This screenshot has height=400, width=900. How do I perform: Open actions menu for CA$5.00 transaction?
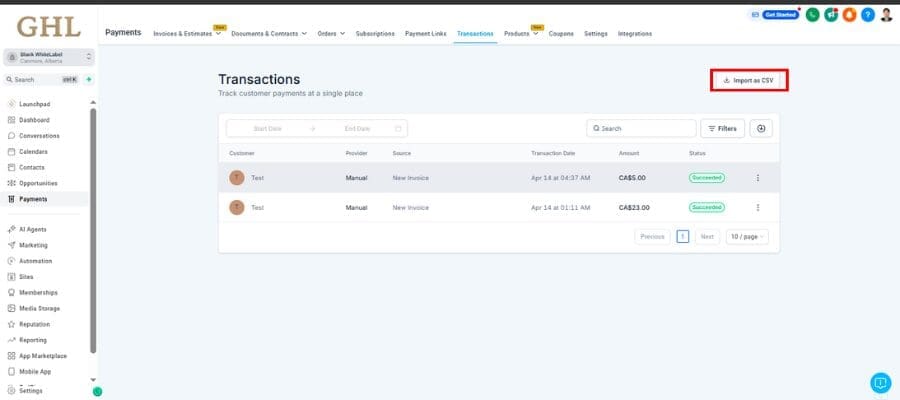click(x=758, y=178)
